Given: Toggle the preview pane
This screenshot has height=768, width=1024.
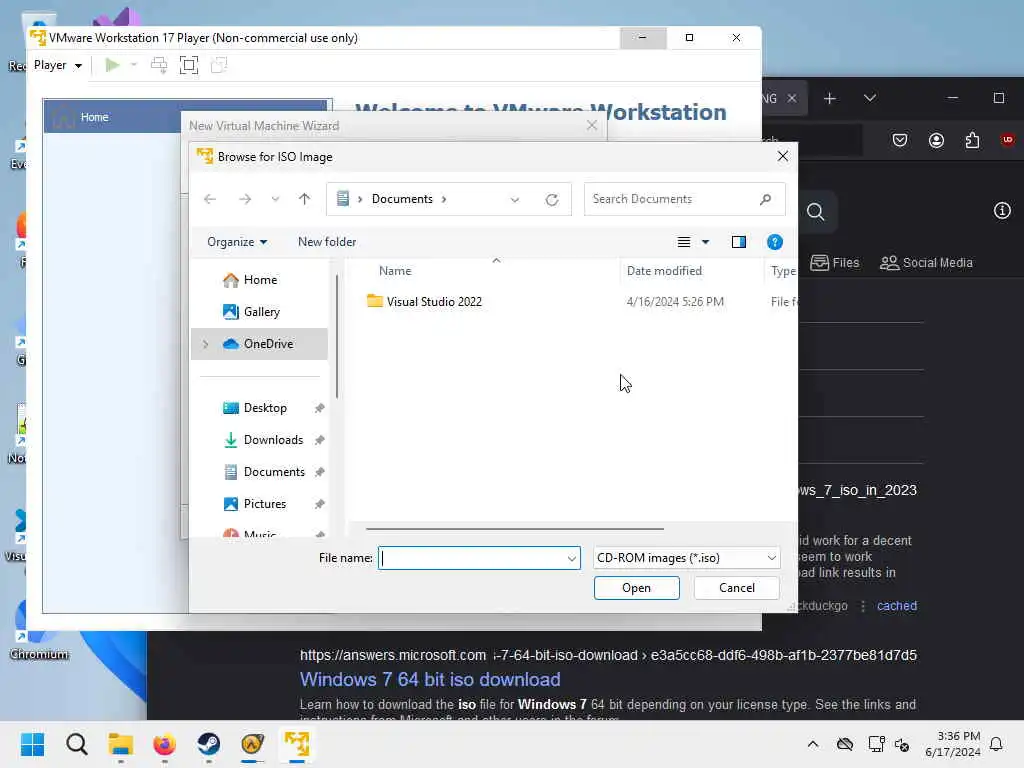Looking at the screenshot, I should pyautogui.click(x=739, y=242).
